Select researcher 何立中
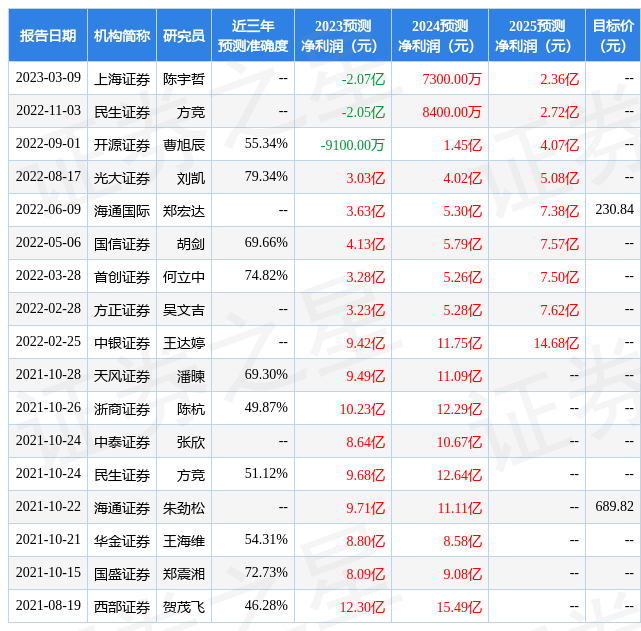The image size is (641, 631). 184,277
